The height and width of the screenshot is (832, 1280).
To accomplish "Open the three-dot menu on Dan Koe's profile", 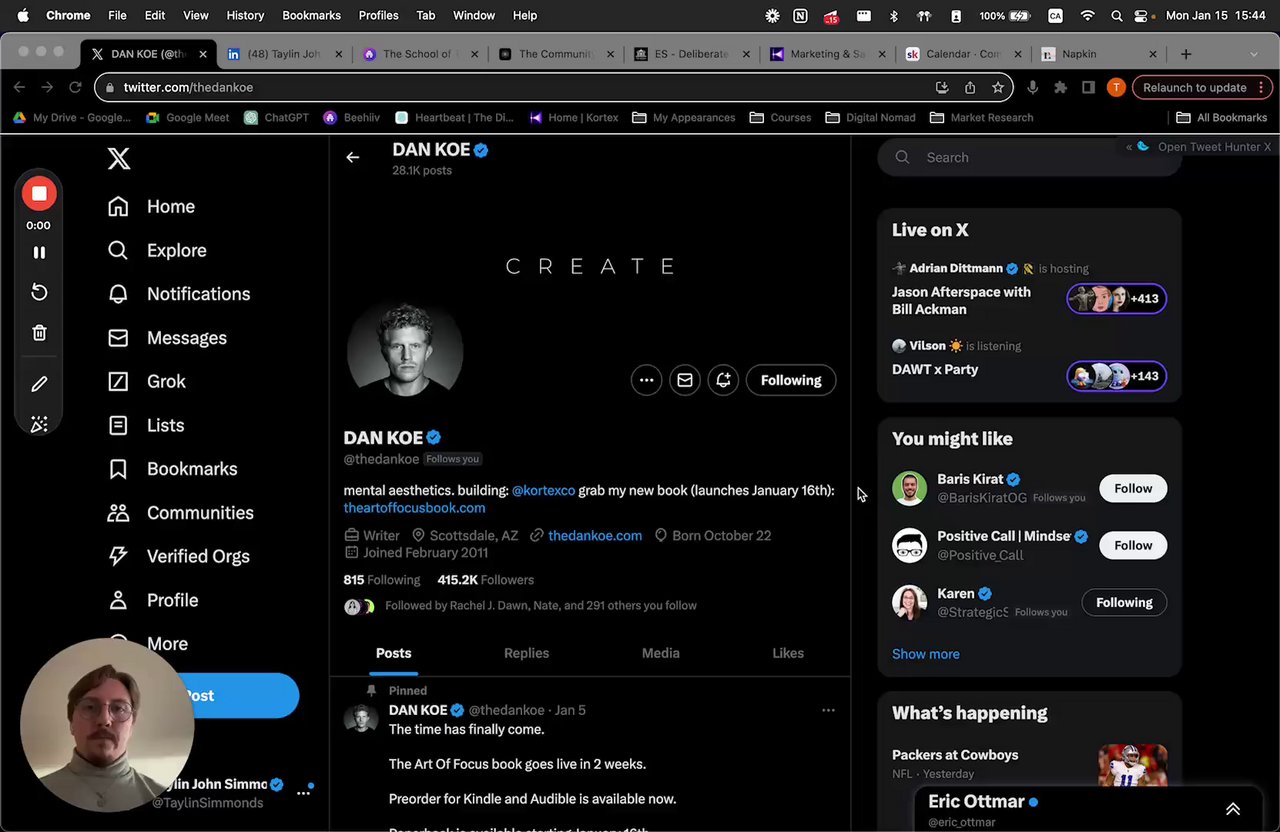I will [646, 380].
